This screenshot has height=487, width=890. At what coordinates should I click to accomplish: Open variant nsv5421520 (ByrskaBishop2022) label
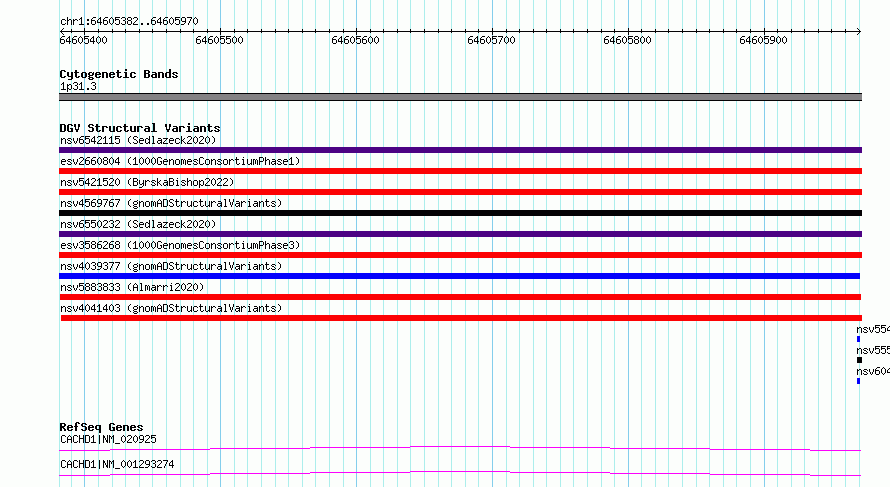coord(147,182)
